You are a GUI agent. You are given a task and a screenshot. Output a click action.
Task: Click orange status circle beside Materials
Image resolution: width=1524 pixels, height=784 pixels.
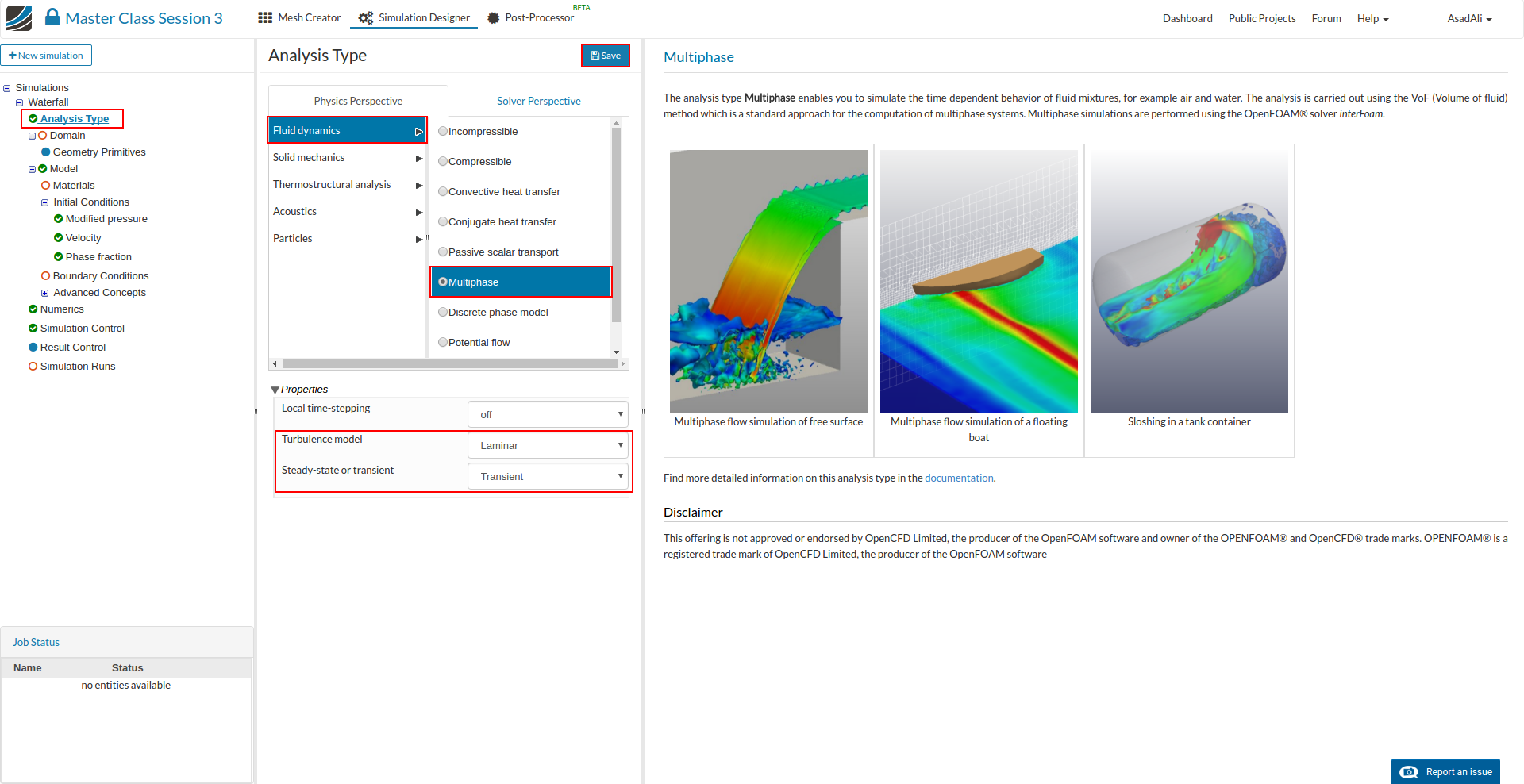point(46,186)
